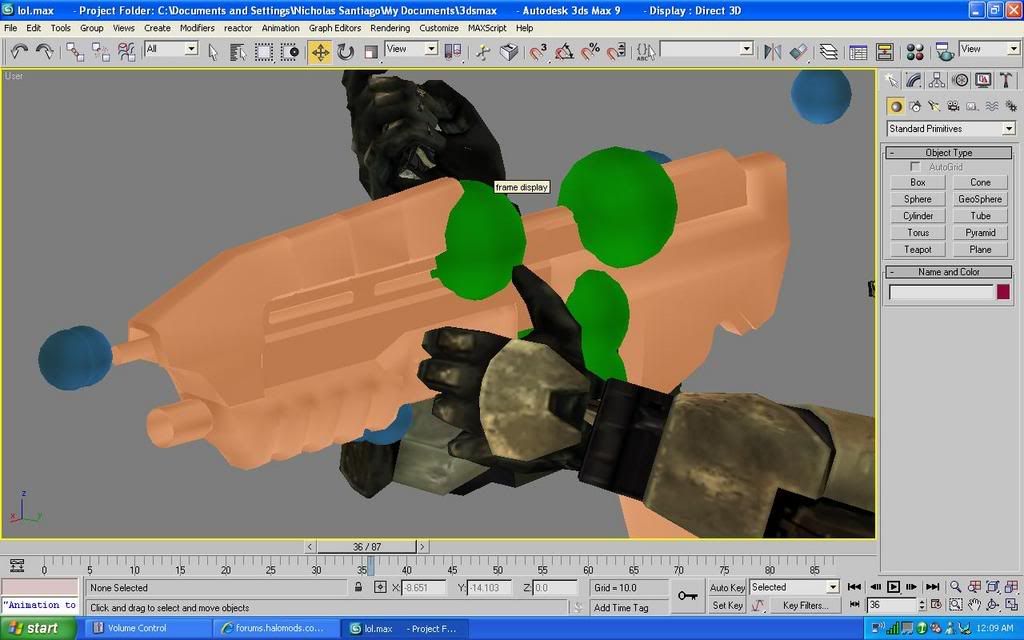Collapse the Object Type rollout

coord(948,153)
